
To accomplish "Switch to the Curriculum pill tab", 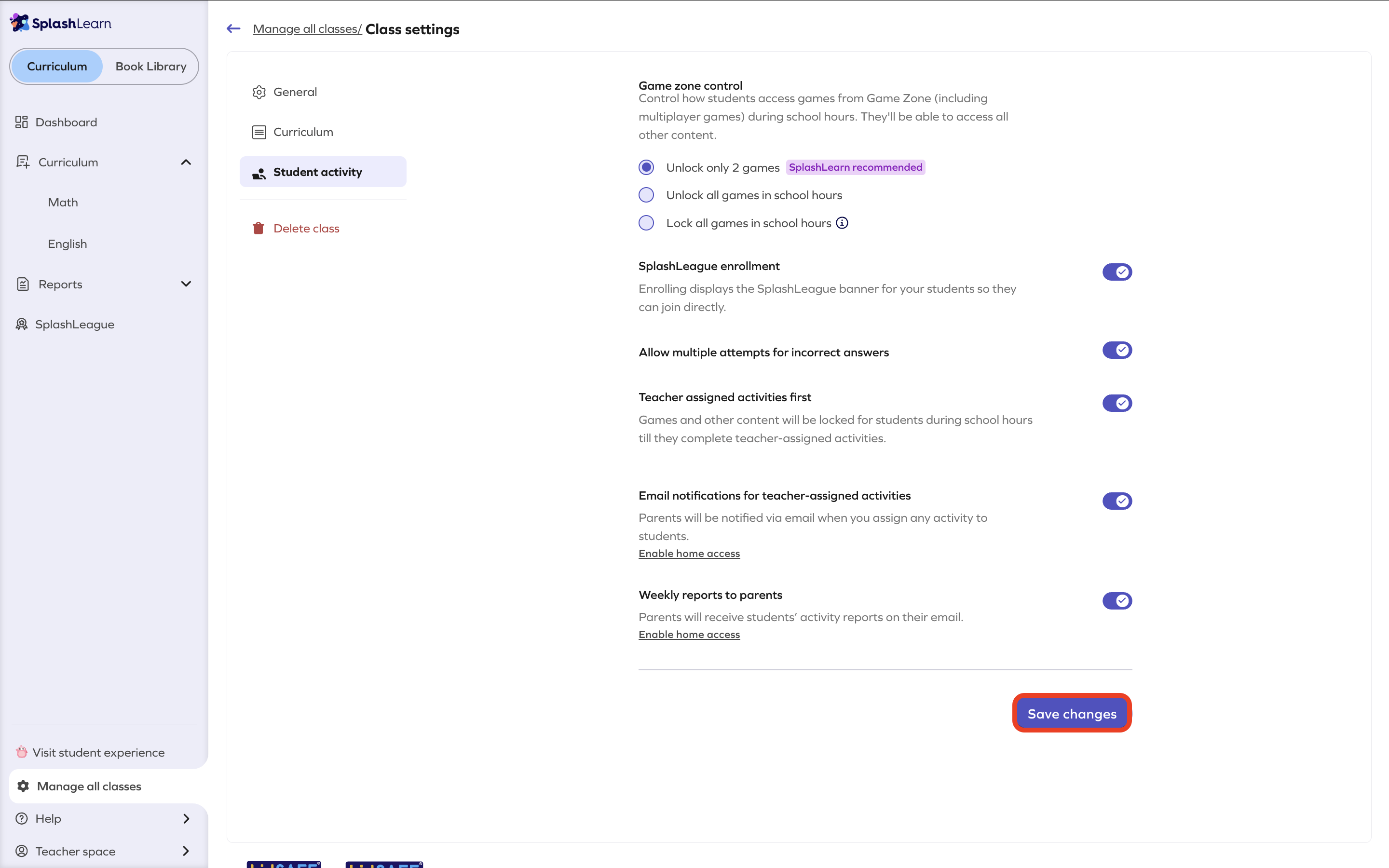I will click(x=57, y=67).
